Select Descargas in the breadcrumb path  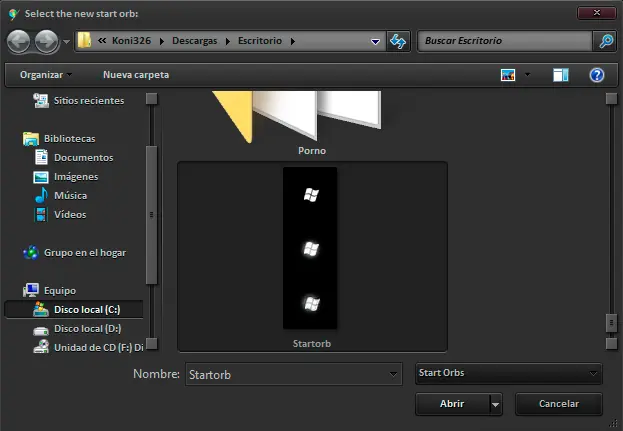click(195, 41)
